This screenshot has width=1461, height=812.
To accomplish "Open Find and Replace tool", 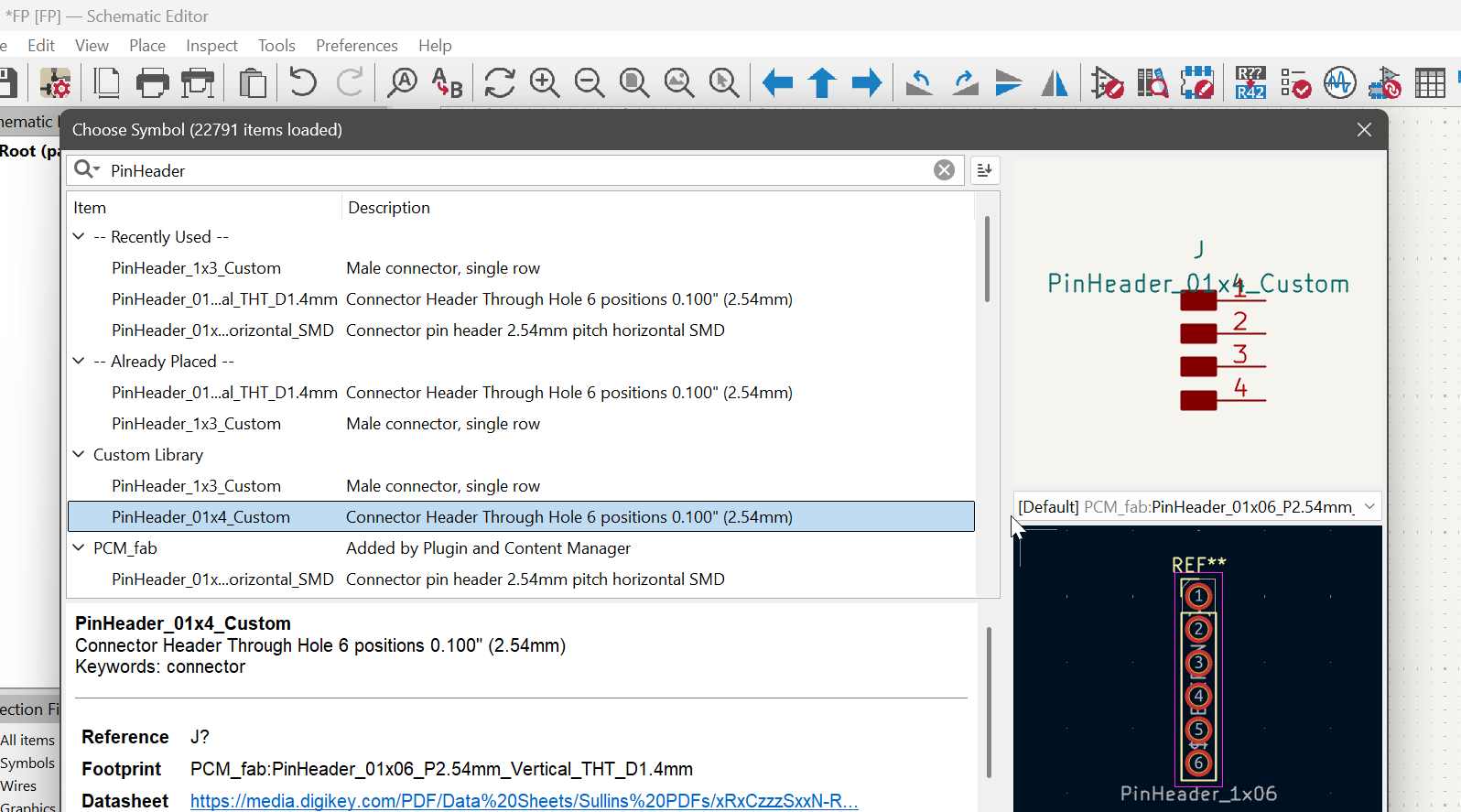I will click(447, 83).
